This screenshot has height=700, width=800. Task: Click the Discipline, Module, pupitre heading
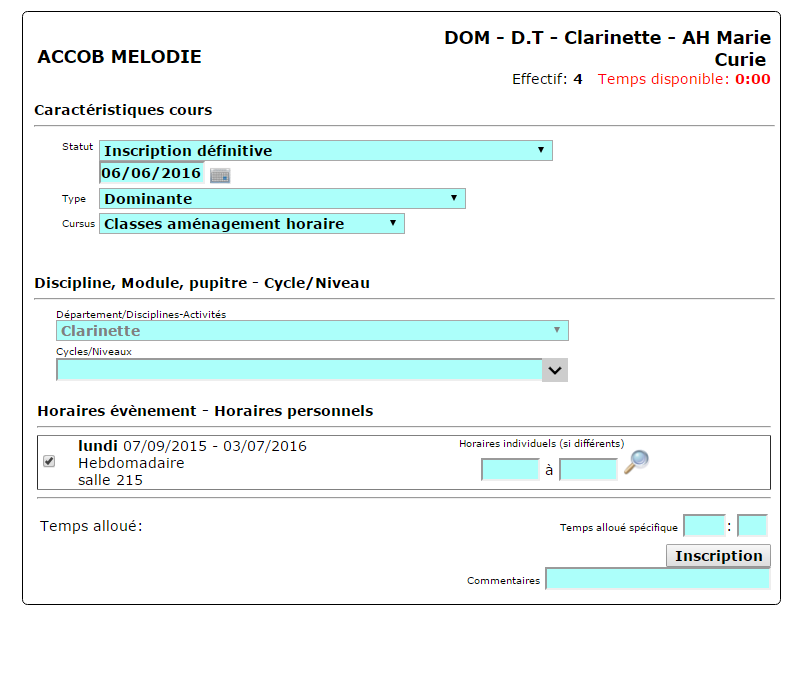202,283
